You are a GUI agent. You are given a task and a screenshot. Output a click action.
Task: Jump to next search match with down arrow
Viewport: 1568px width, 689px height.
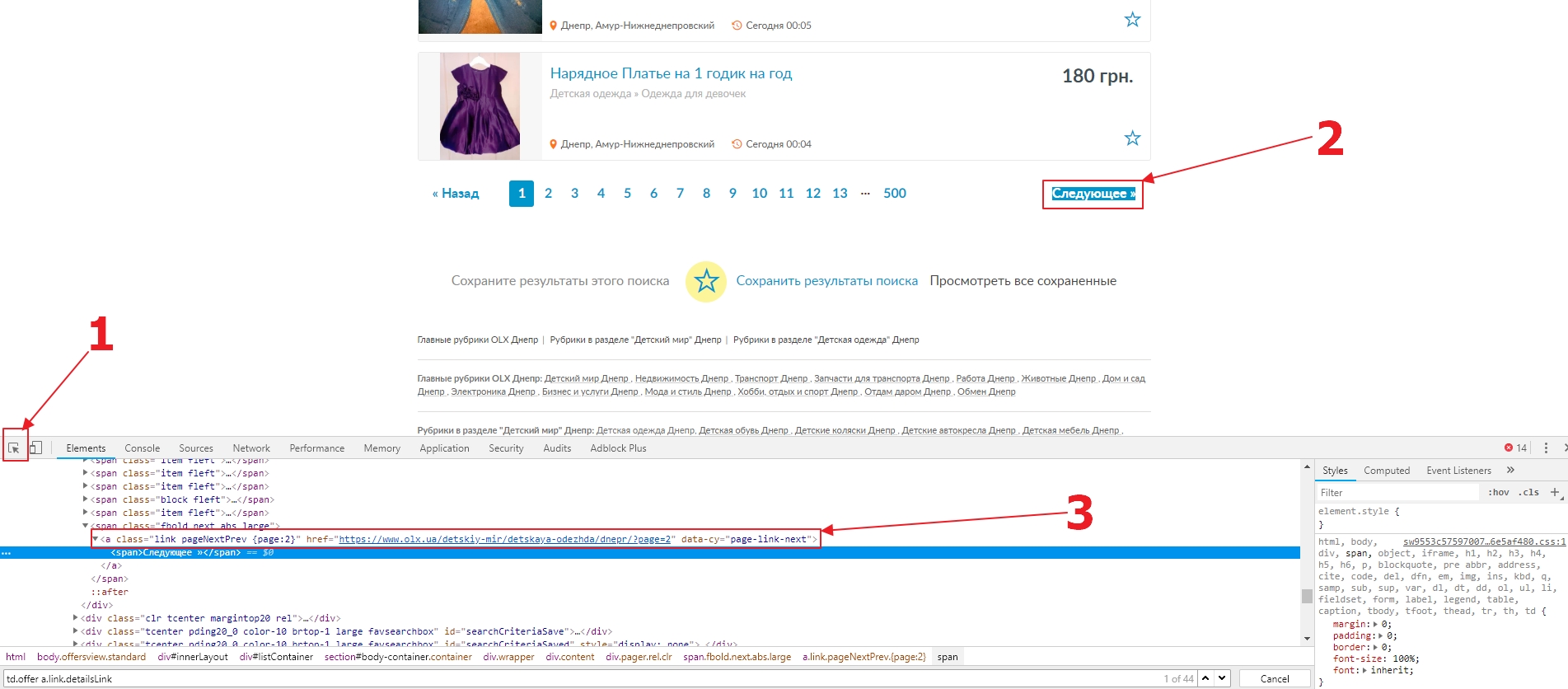click(x=1222, y=678)
